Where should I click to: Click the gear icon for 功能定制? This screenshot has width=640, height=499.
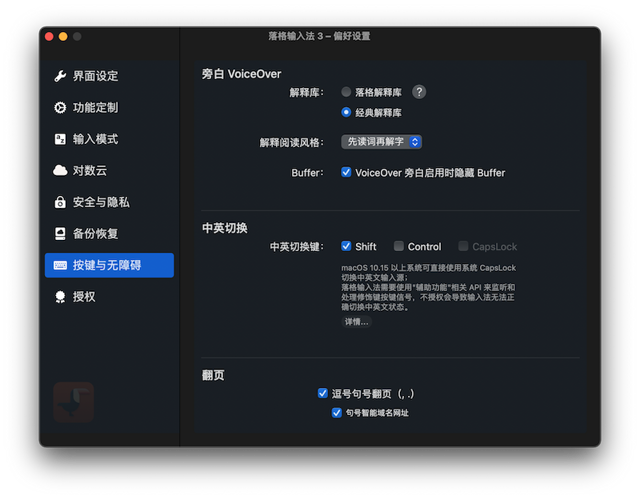pos(60,107)
